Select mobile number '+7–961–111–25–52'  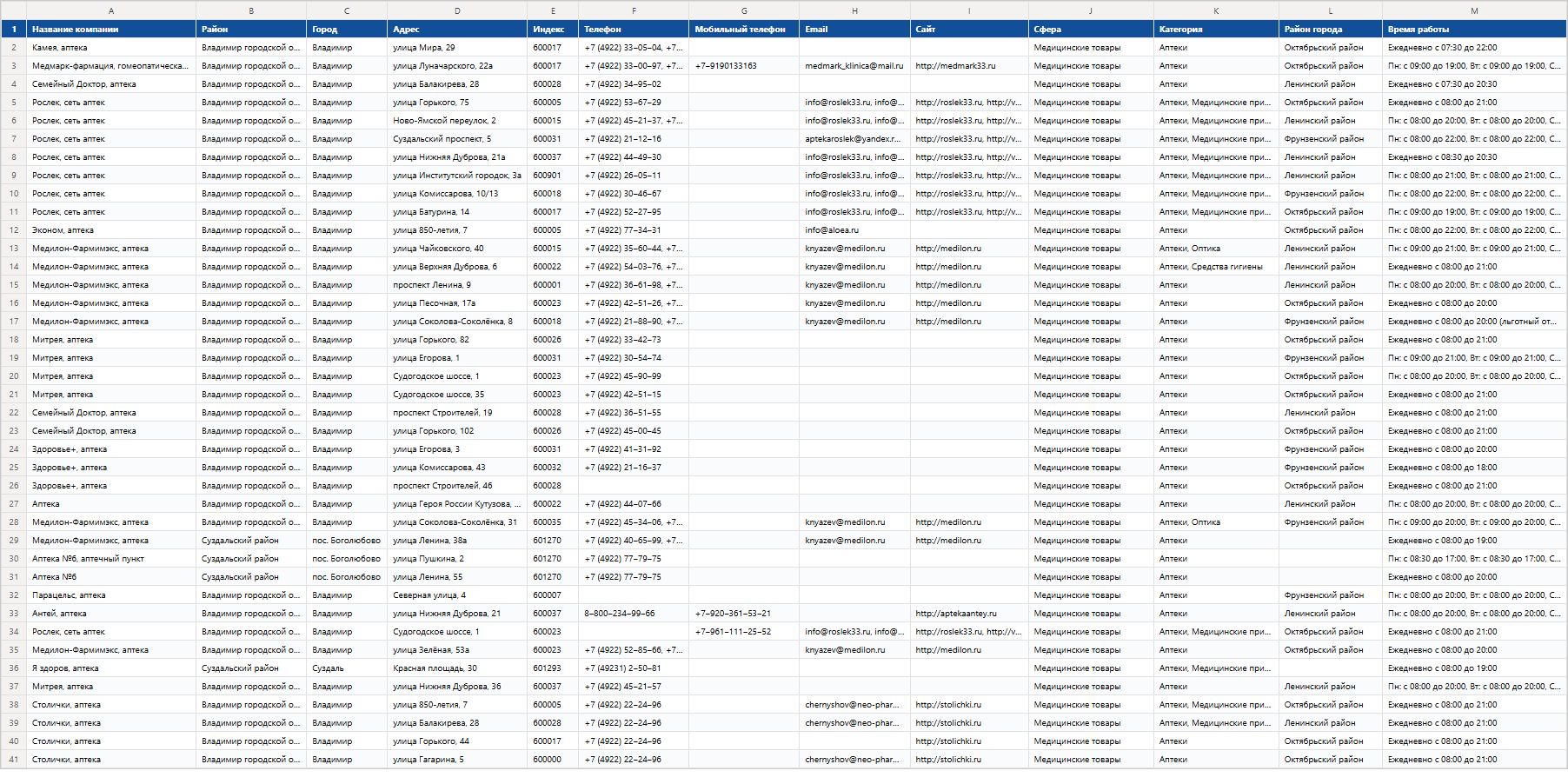[x=744, y=632]
